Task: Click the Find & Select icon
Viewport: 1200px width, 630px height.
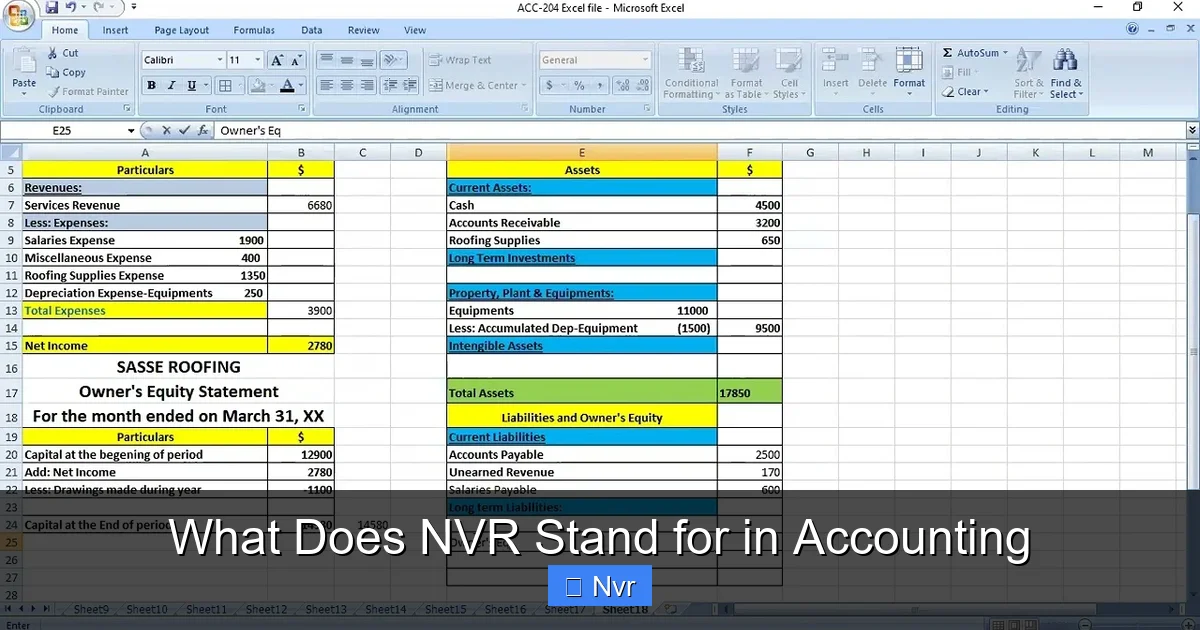Action: click(1066, 70)
